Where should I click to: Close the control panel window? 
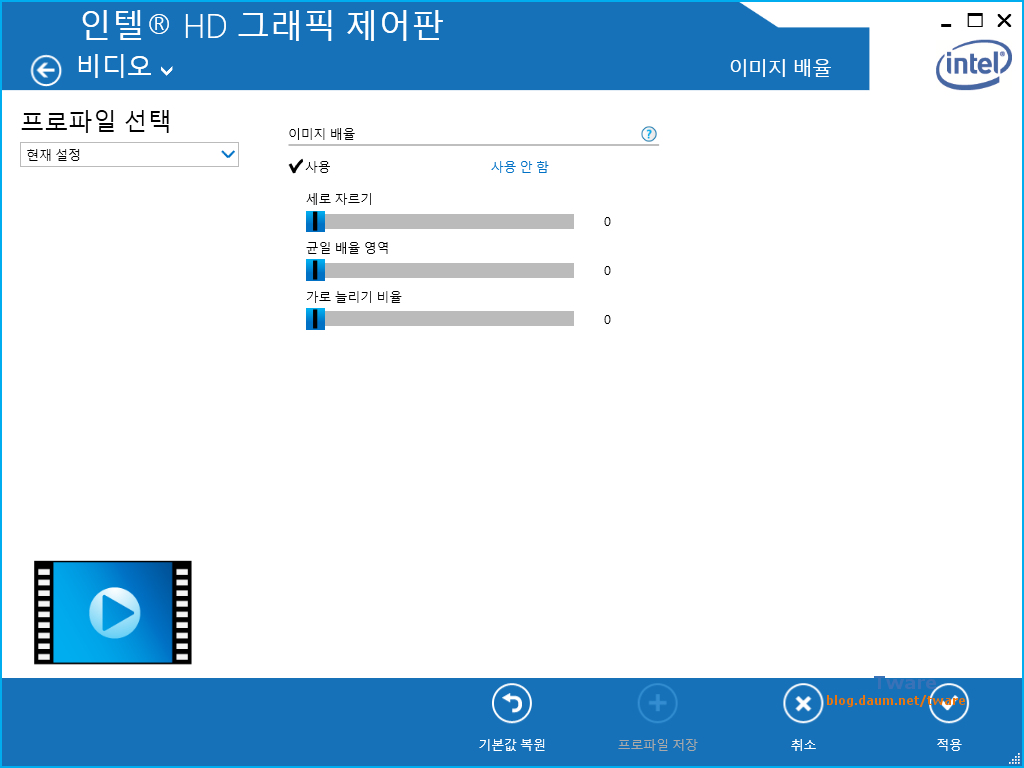pos(1004,20)
